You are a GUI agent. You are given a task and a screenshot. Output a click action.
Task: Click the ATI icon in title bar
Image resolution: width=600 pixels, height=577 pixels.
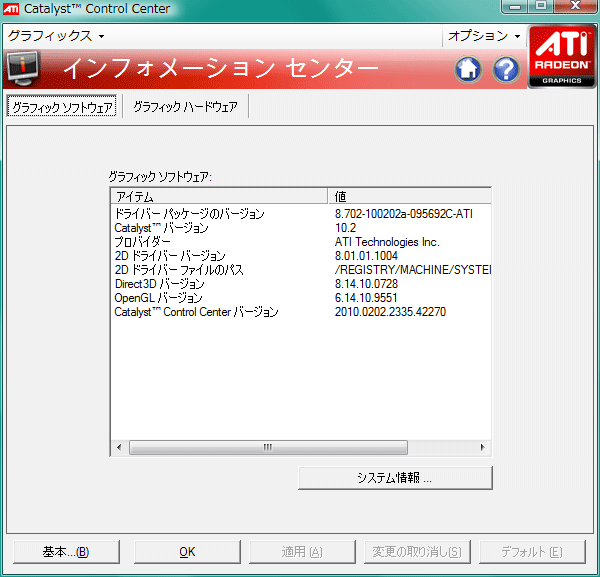click(x=11, y=8)
